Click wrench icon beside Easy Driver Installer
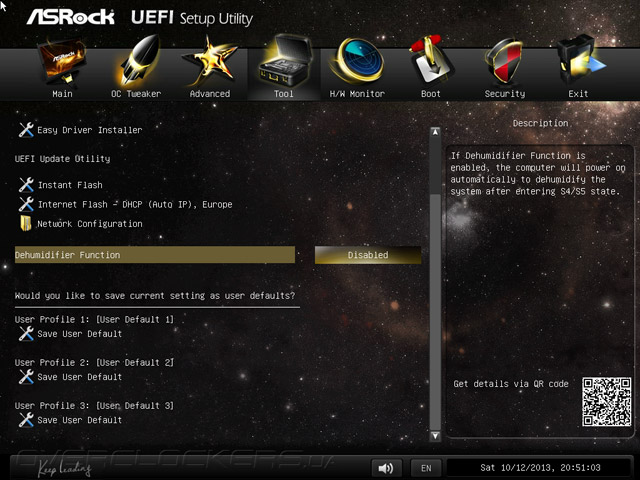The image size is (640, 480). click(26, 130)
